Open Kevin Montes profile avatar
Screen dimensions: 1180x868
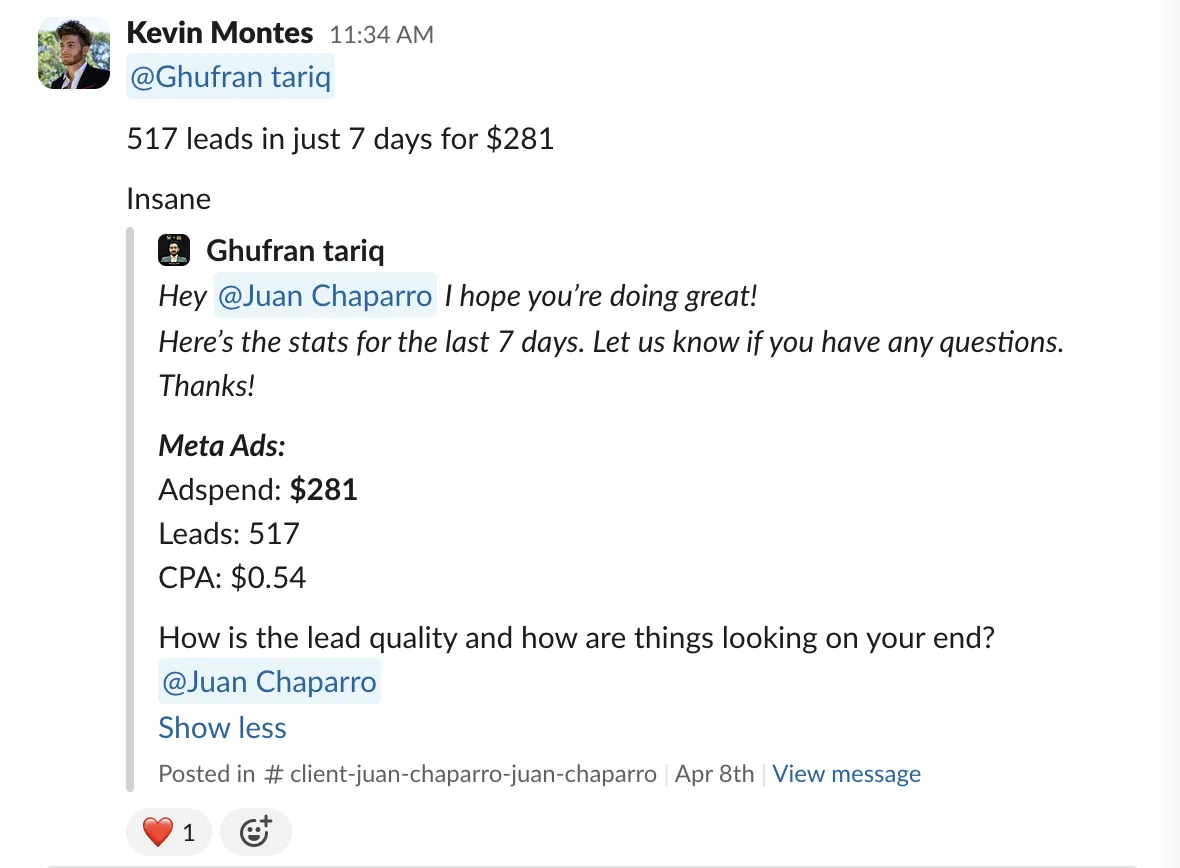click(x=74, y=53)
